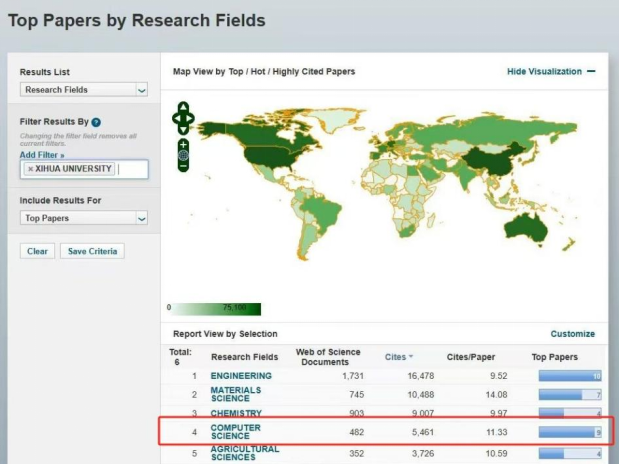Image resolution: width=620 pixels, height=464 pixels.
Task: Open the Customize report link
Action: (x=572, y=334)
